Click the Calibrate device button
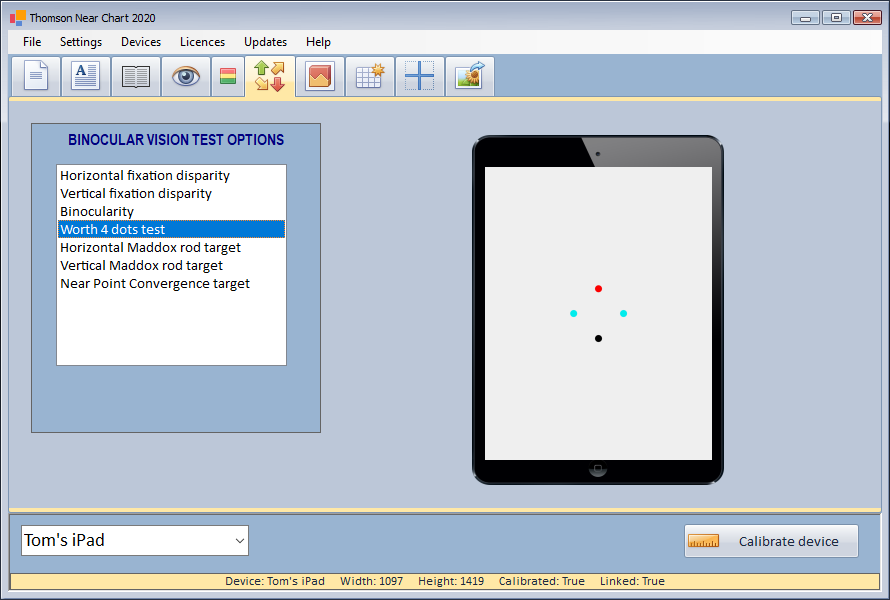This screenshot has width=890, height=600. [771, 541]
